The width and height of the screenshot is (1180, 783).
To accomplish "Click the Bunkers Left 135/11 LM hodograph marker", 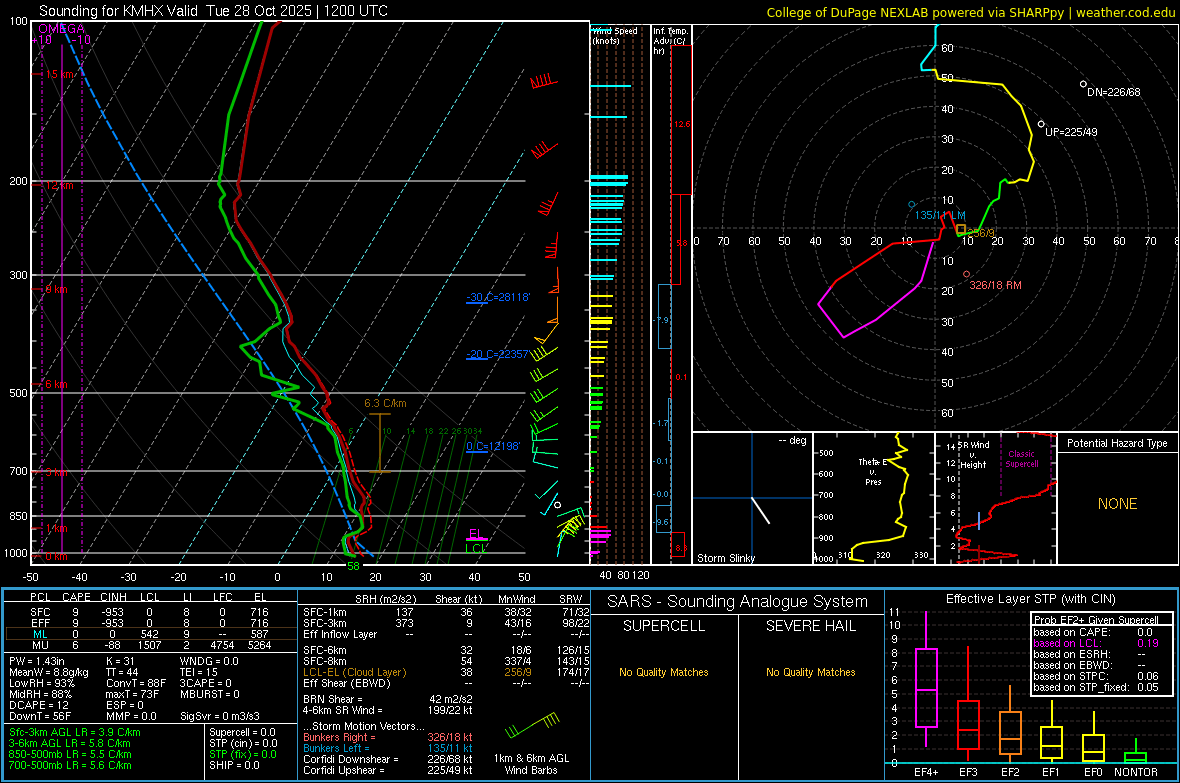I will pyautogui.click(x=911, y=204).
